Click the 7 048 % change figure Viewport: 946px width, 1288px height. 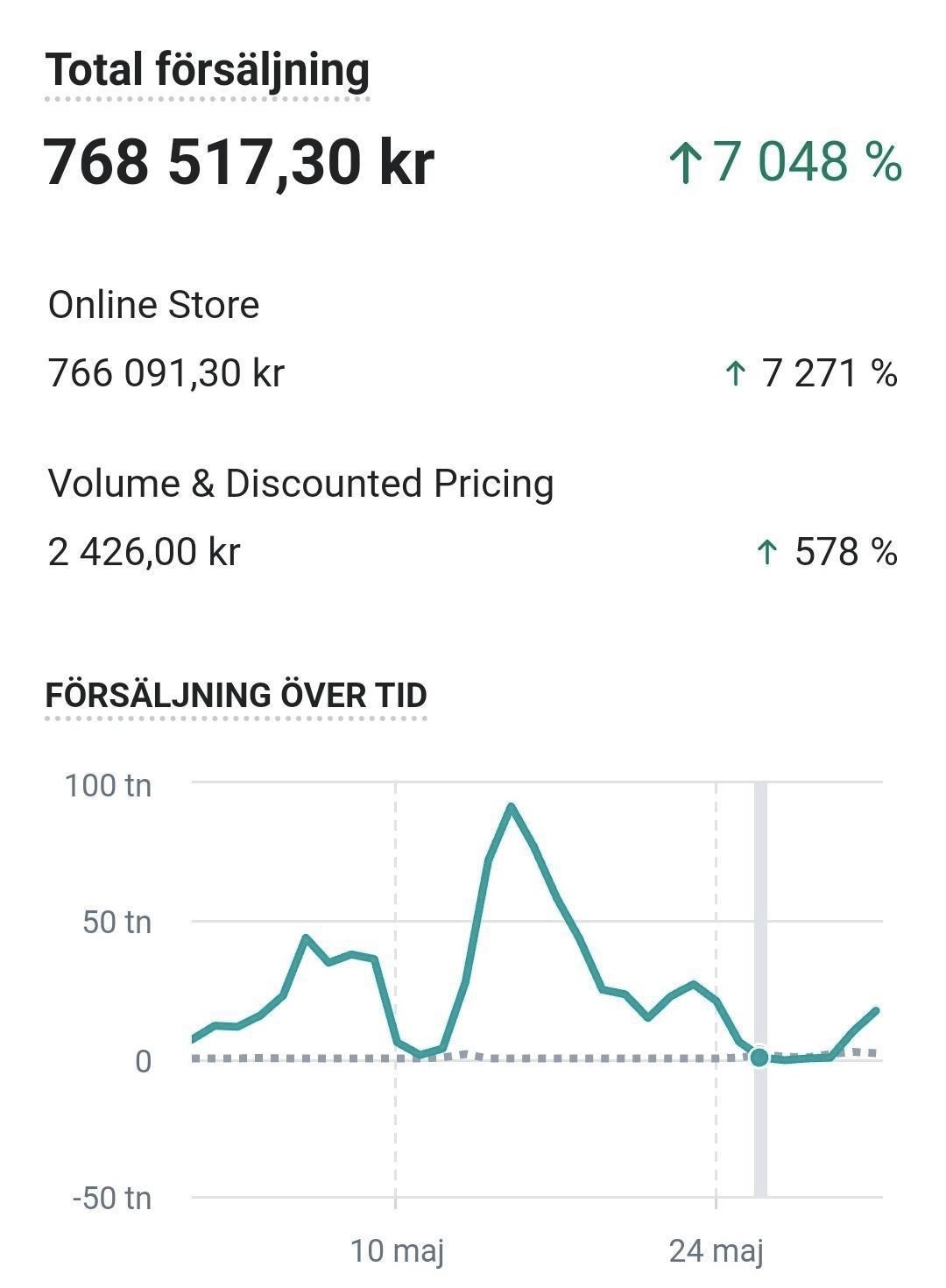pyautogui.click(x=808, y=163)
